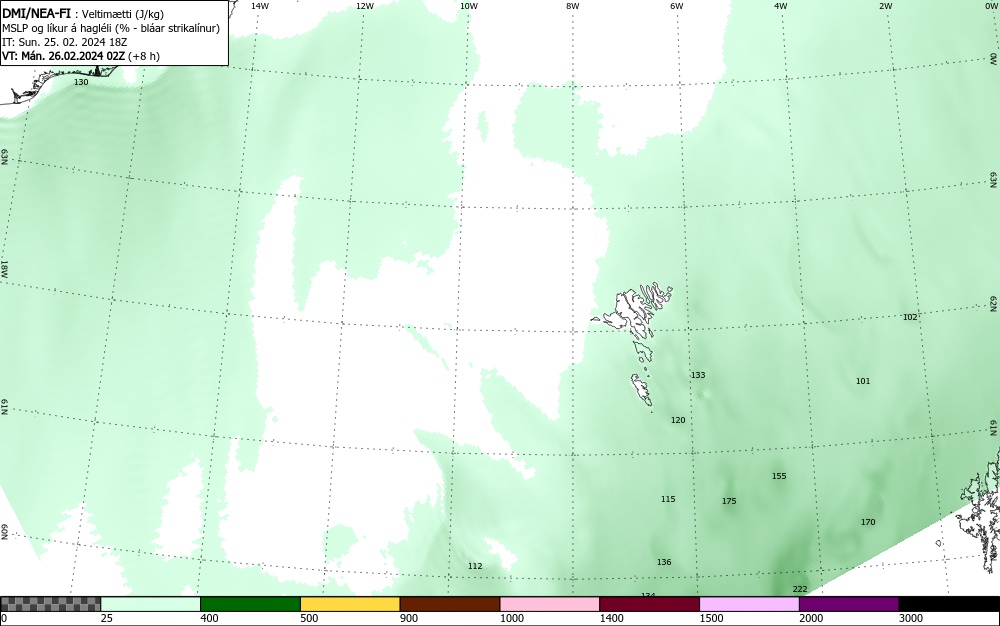Click the CAPE value 175 on the map
The height and width of the screenshot is (626, 1000).
point(729,501)
